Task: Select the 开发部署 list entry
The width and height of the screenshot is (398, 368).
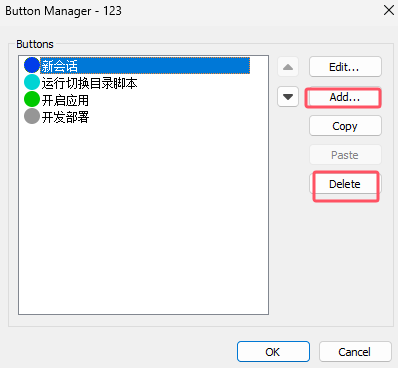Action: click(x=65, y=117)
